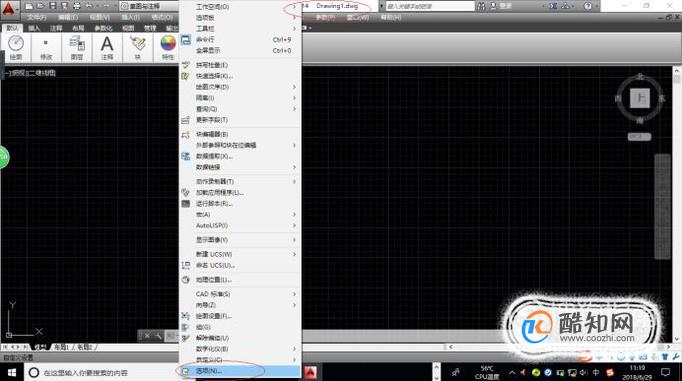Select 全屏显示 (Clean Screen) Ctrl+0 menu item
The height and width of the screenshot is (381, 682).
(240, 51)
